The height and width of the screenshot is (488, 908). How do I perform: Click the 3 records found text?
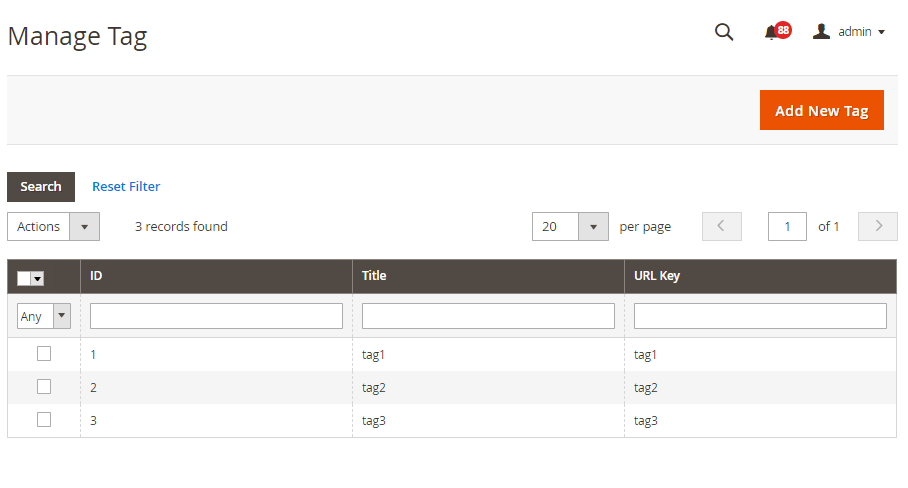point(181,226)
